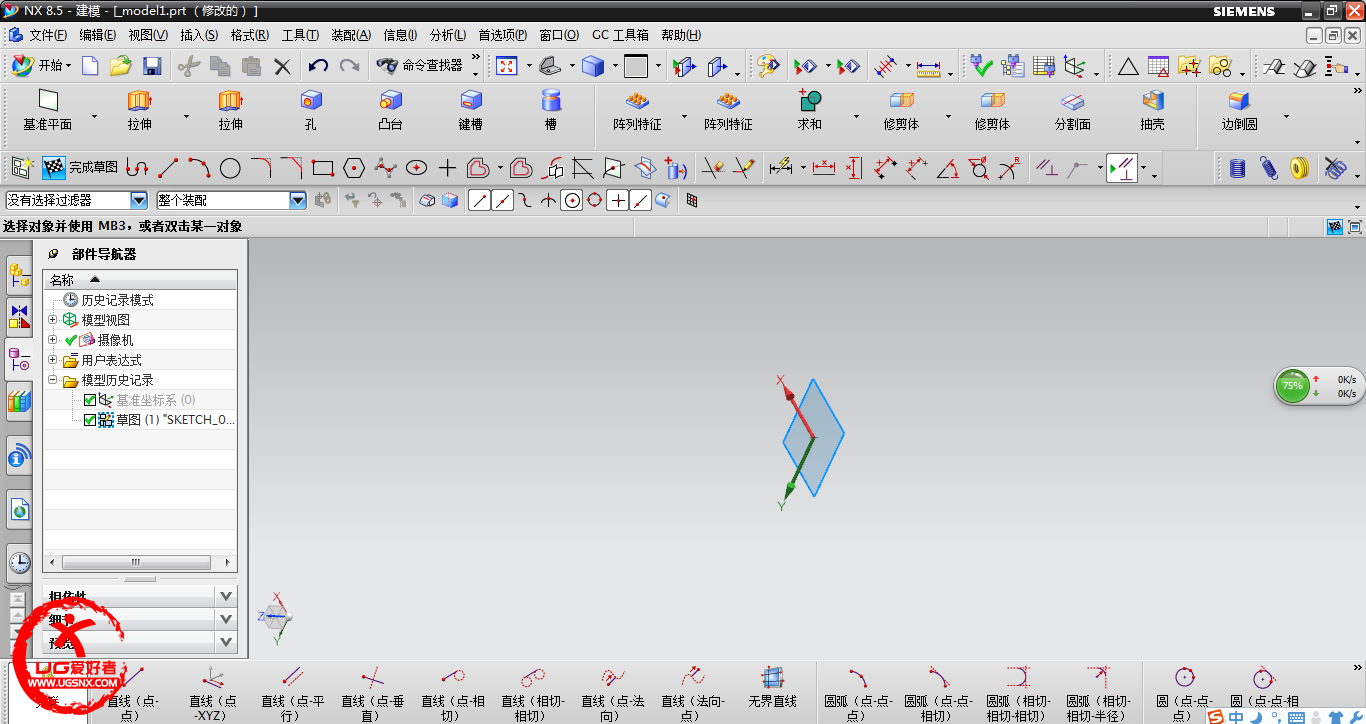Click 直线(点-垂直) line button
The width and height of the screenshot is (1366, 724).
tap(372, 694)
